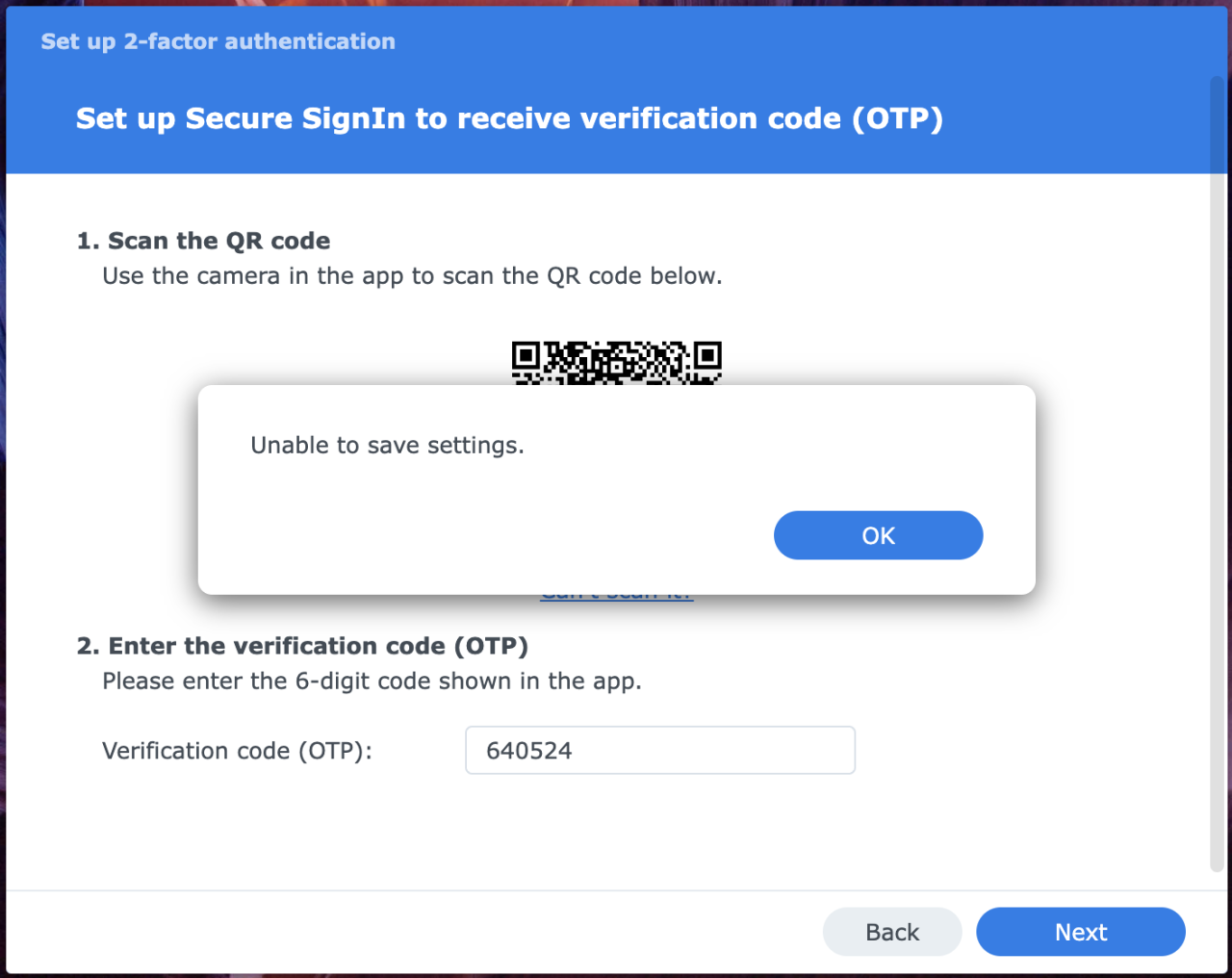Click the QR code's top-left finder square
The image size is (1232, 978).
click(x=525, y=355)
